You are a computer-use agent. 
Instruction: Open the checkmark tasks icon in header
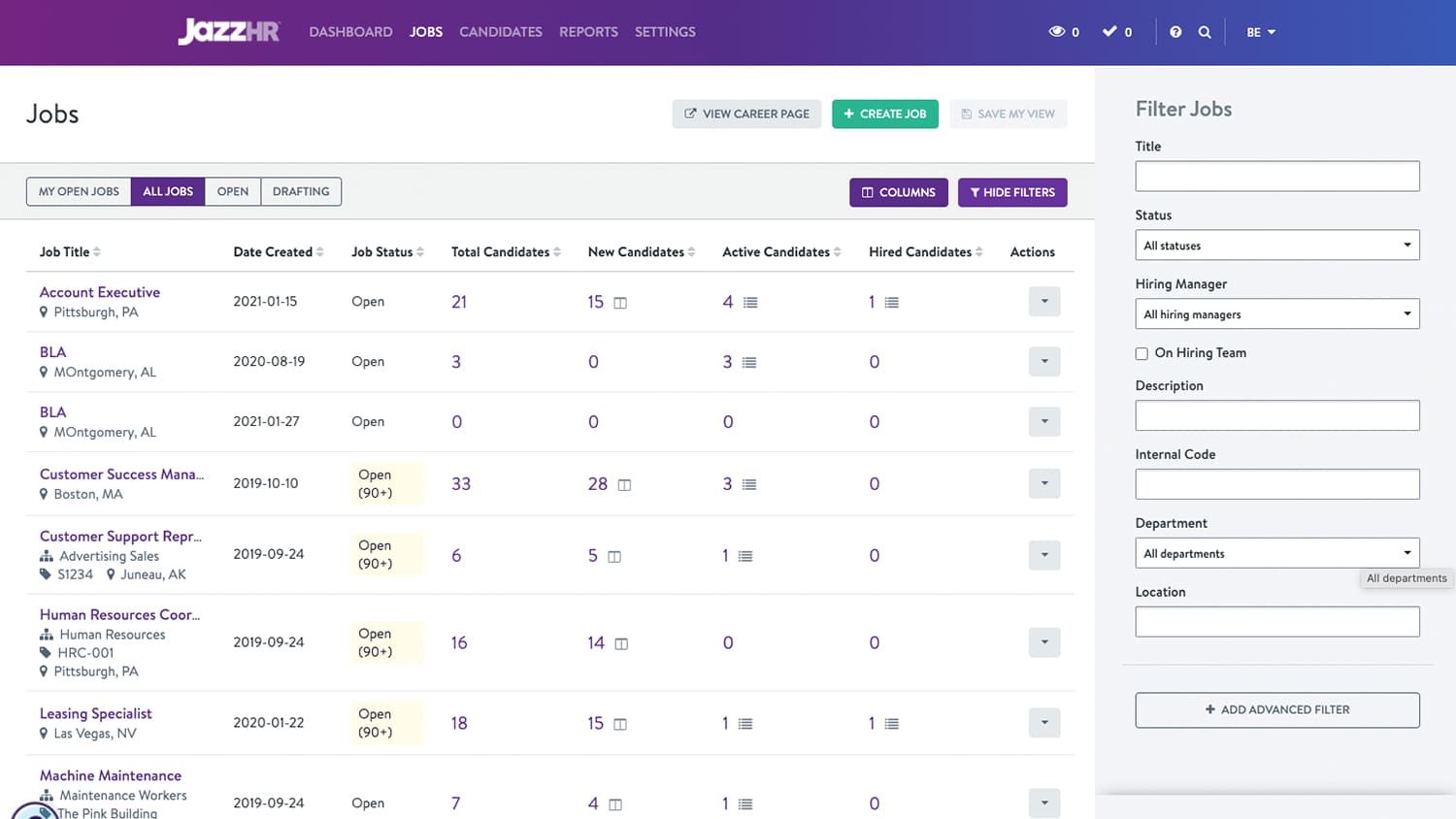click(x=1109, y=32)
